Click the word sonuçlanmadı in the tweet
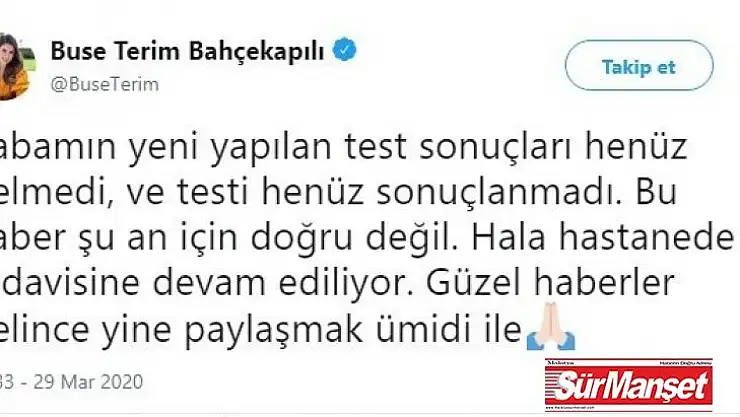Screen dimensions: 740x417 498,192
